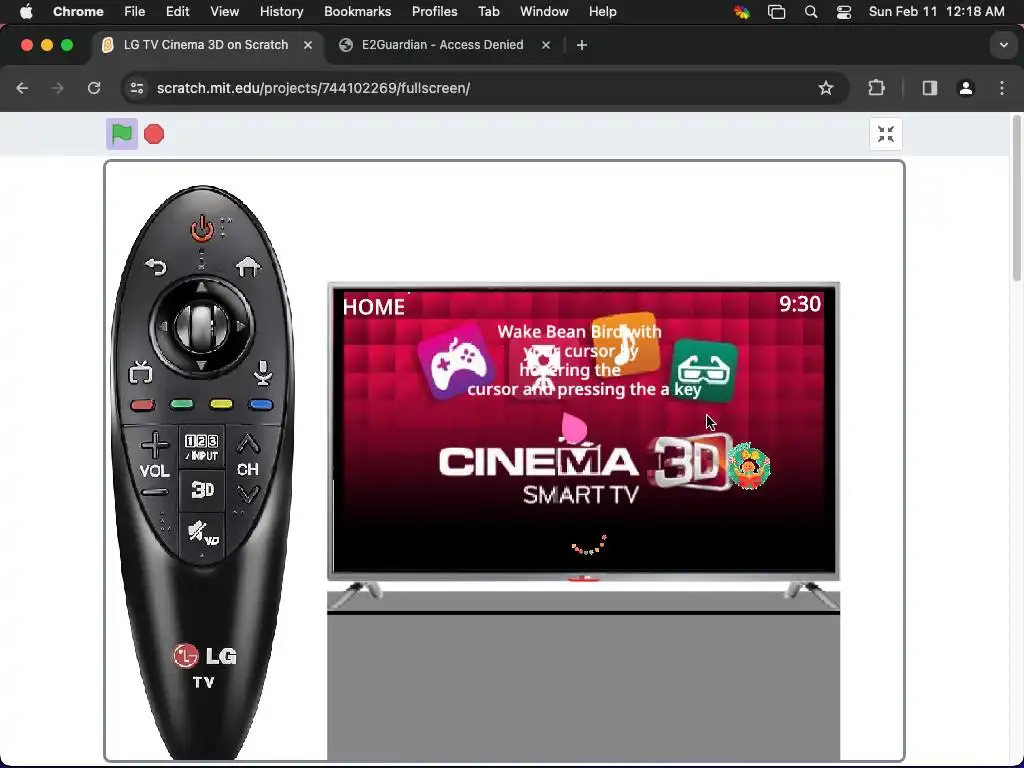Viewport: 1024px width, 768px height.
Task: Click the up arrow on the remote d-pad
Action: coord(201,288)
